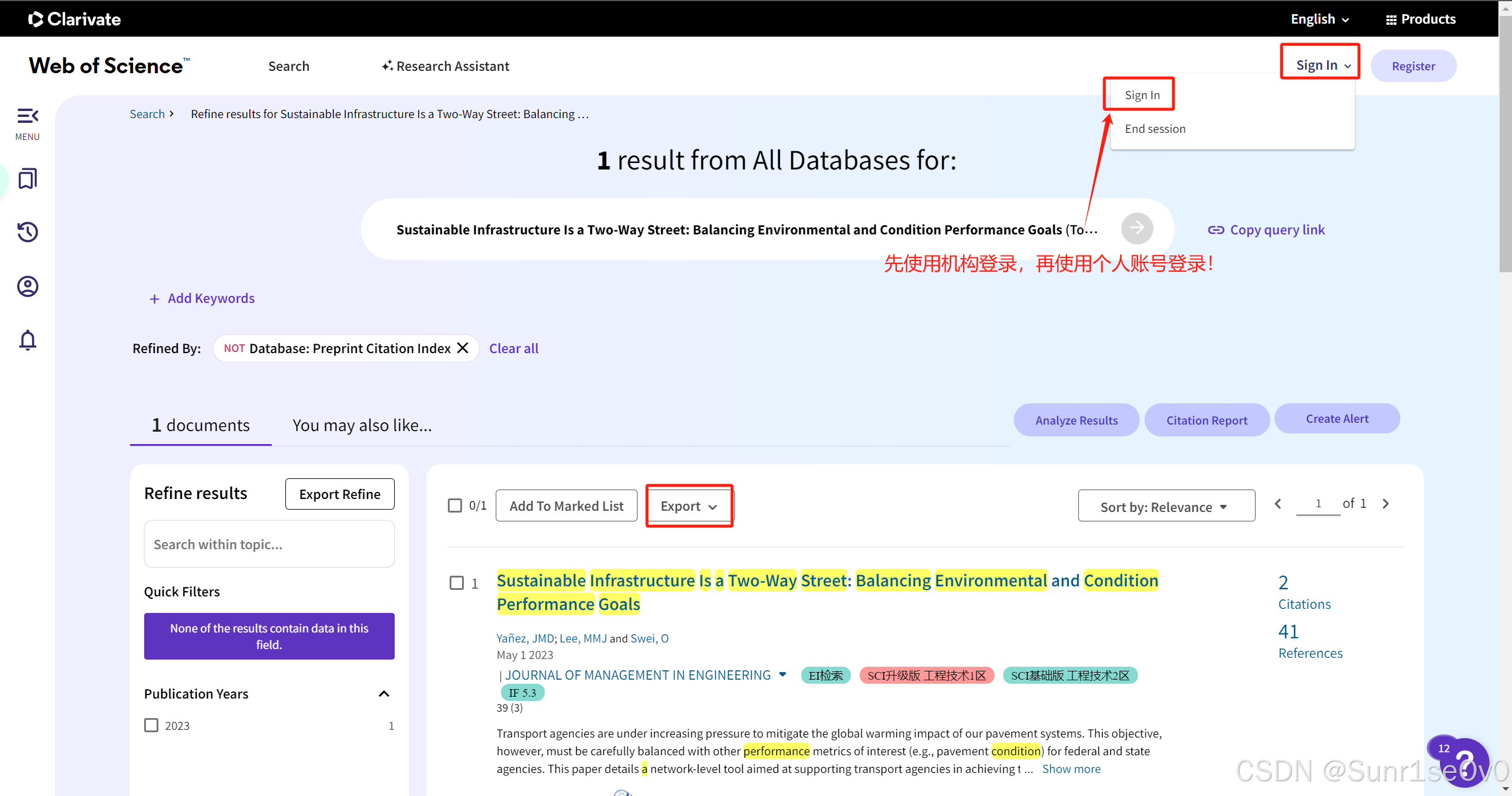Click the query submit arrow button
Image resolution: width=1512 pixels, height=796 pixels.
[x=1137, y=229]
